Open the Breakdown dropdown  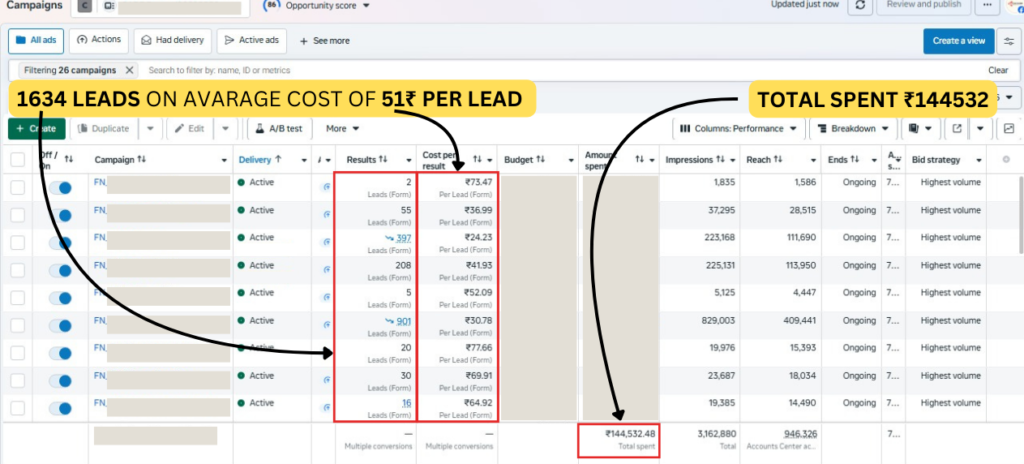854,129
